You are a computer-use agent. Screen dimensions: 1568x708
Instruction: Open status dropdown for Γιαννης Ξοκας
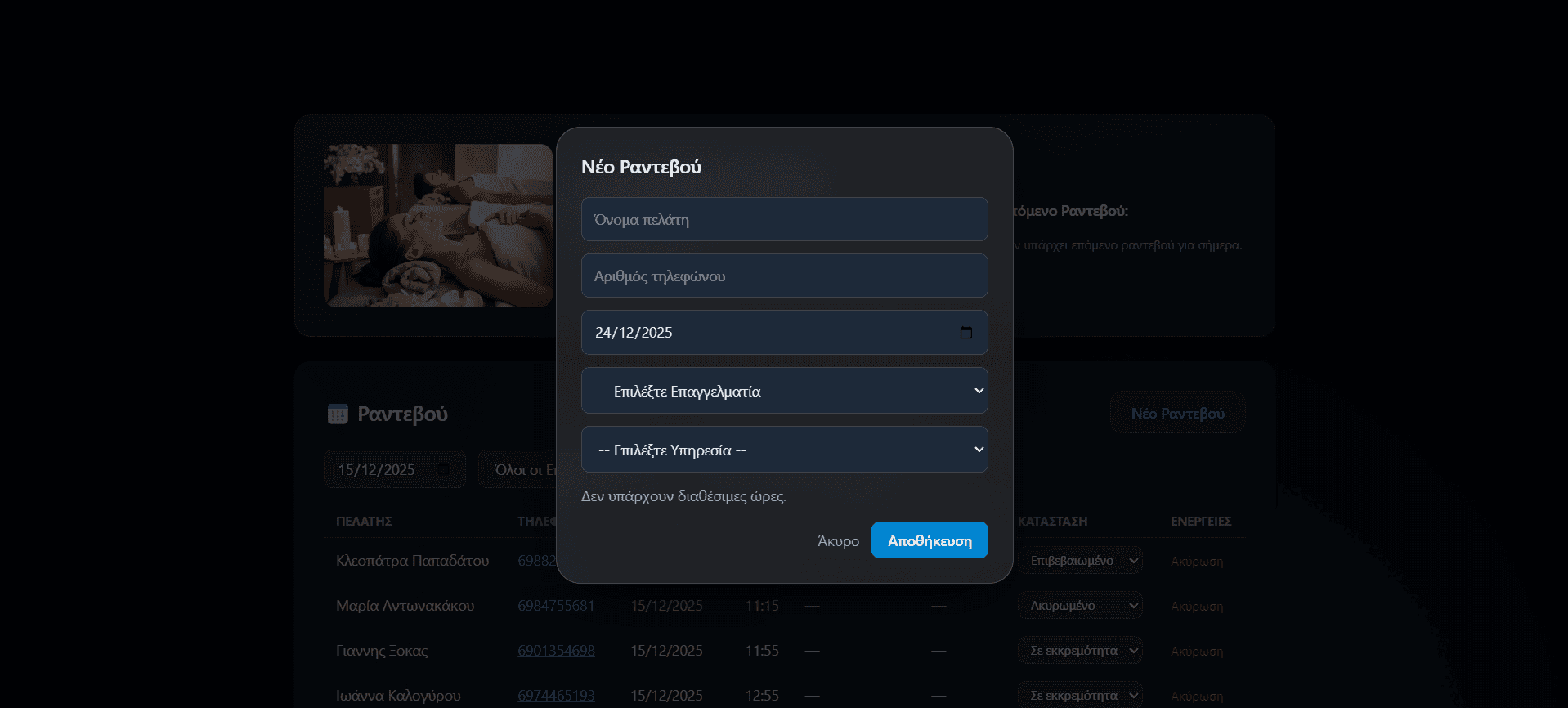tap(1079, 651)
